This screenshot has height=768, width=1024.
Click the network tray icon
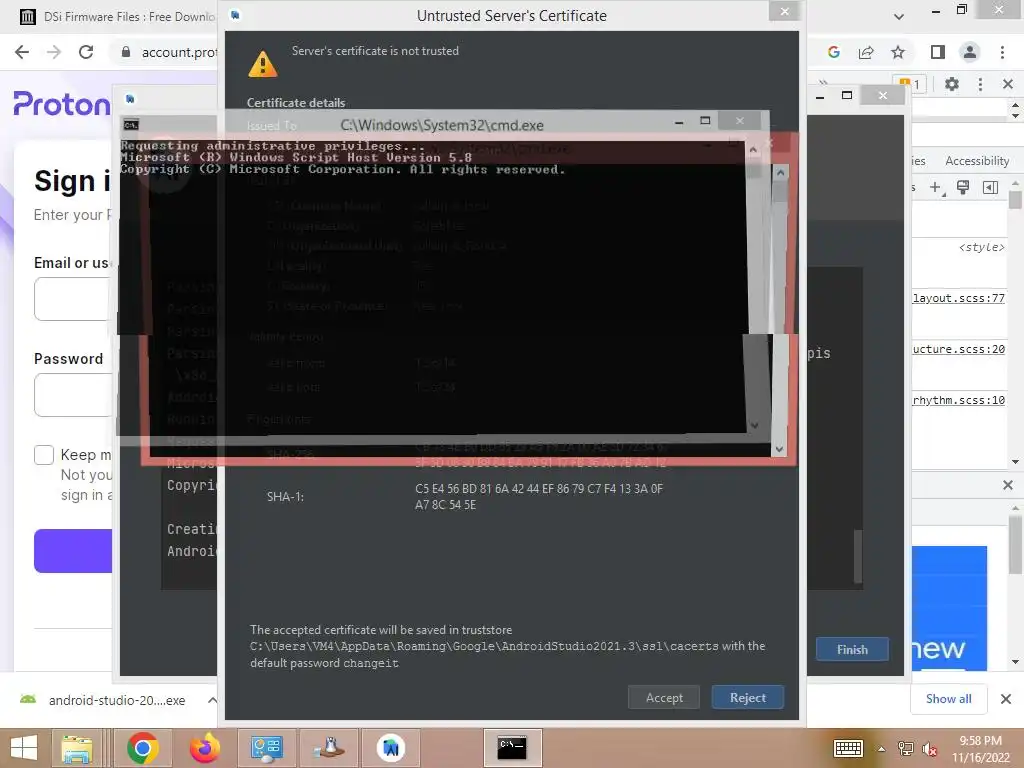pyautogui.click(x=905, y=749)
